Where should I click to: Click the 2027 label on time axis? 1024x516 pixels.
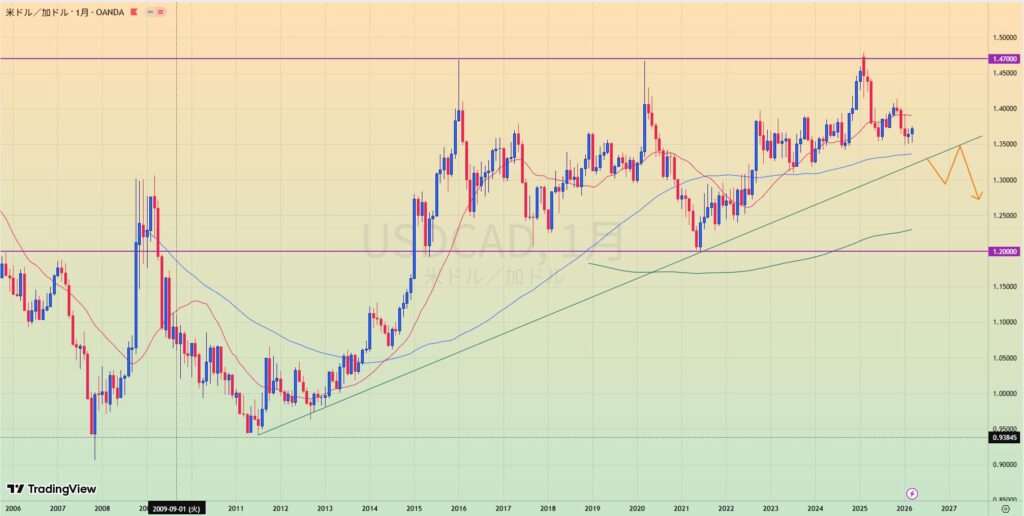(x=948, y=508)
